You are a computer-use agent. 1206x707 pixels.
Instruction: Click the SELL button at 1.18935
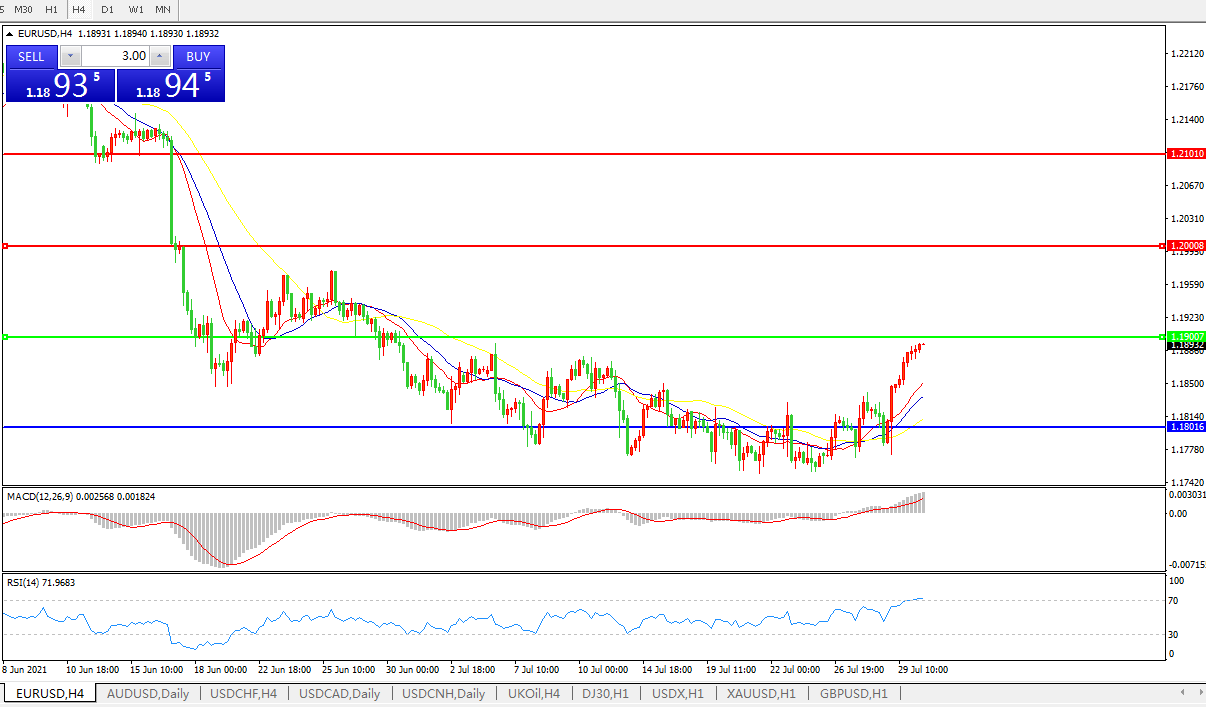tap(31, 57)
